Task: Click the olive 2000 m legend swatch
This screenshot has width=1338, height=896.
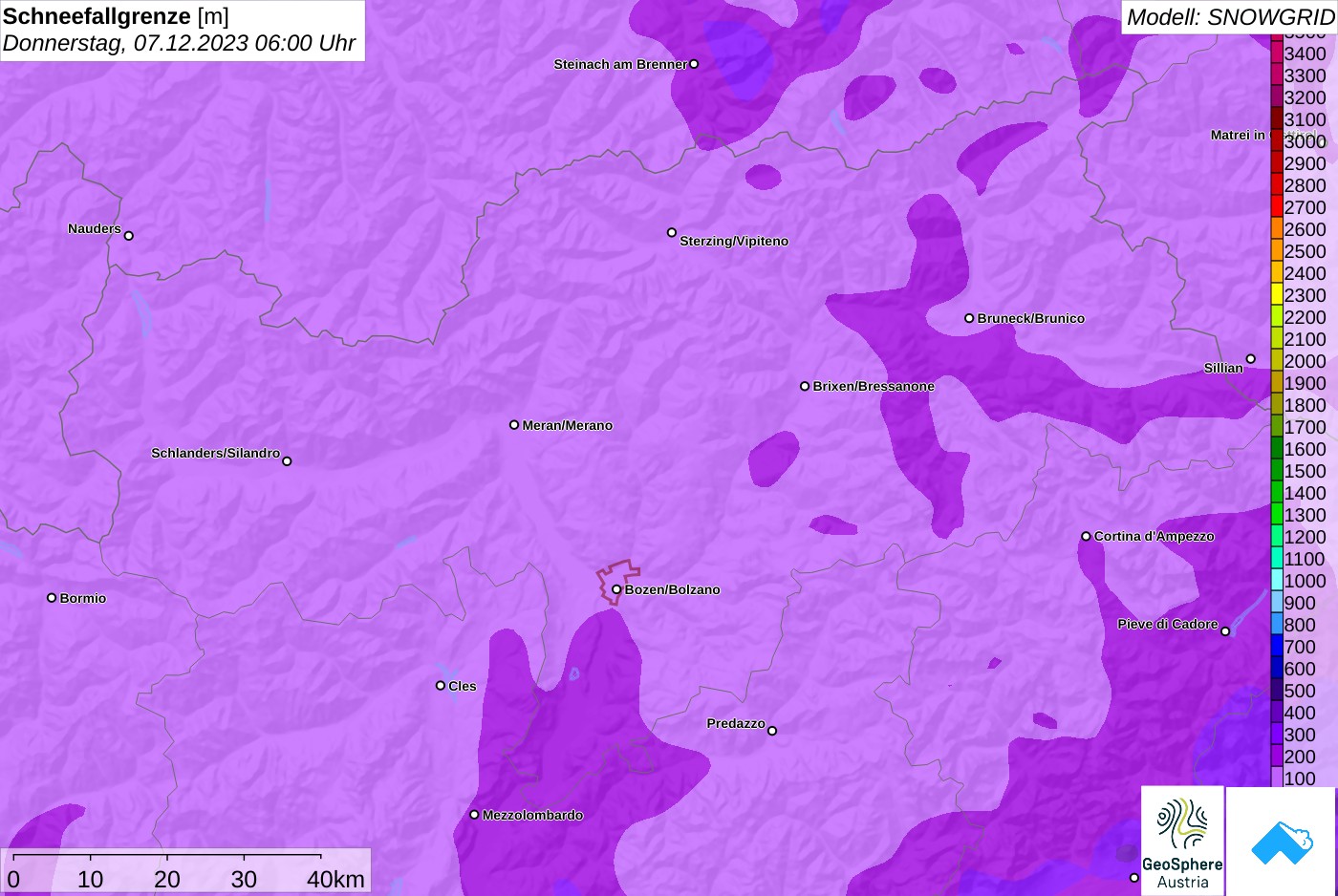Action: pos(1276,361)
